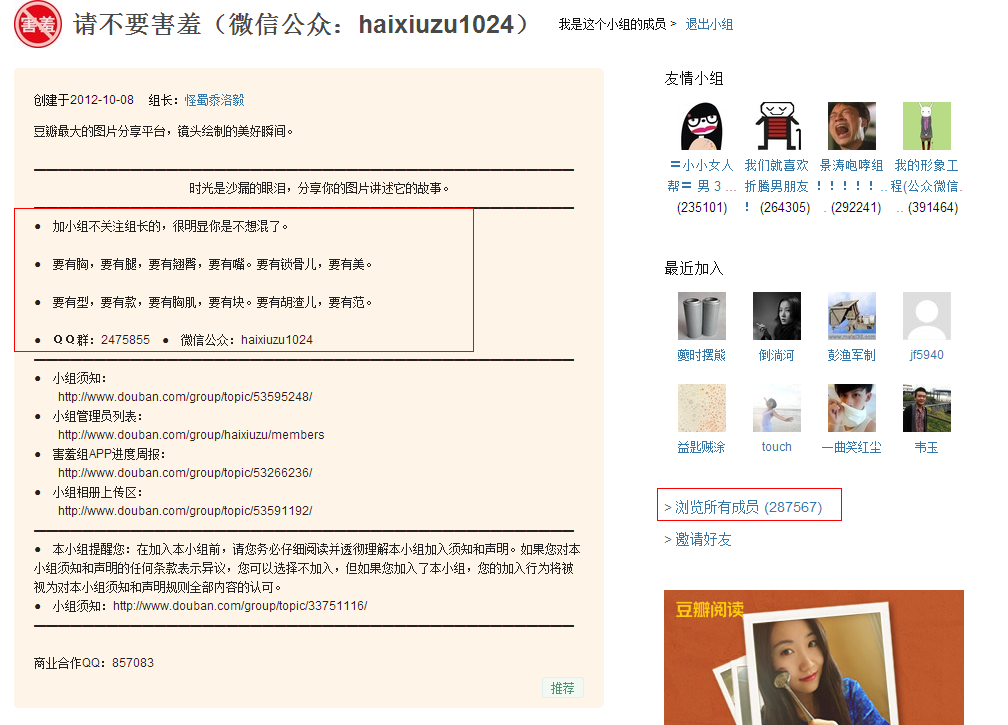Open the metal cylinders member avatar
This screenshot has width=1008, height=725.
pos(702,316)
